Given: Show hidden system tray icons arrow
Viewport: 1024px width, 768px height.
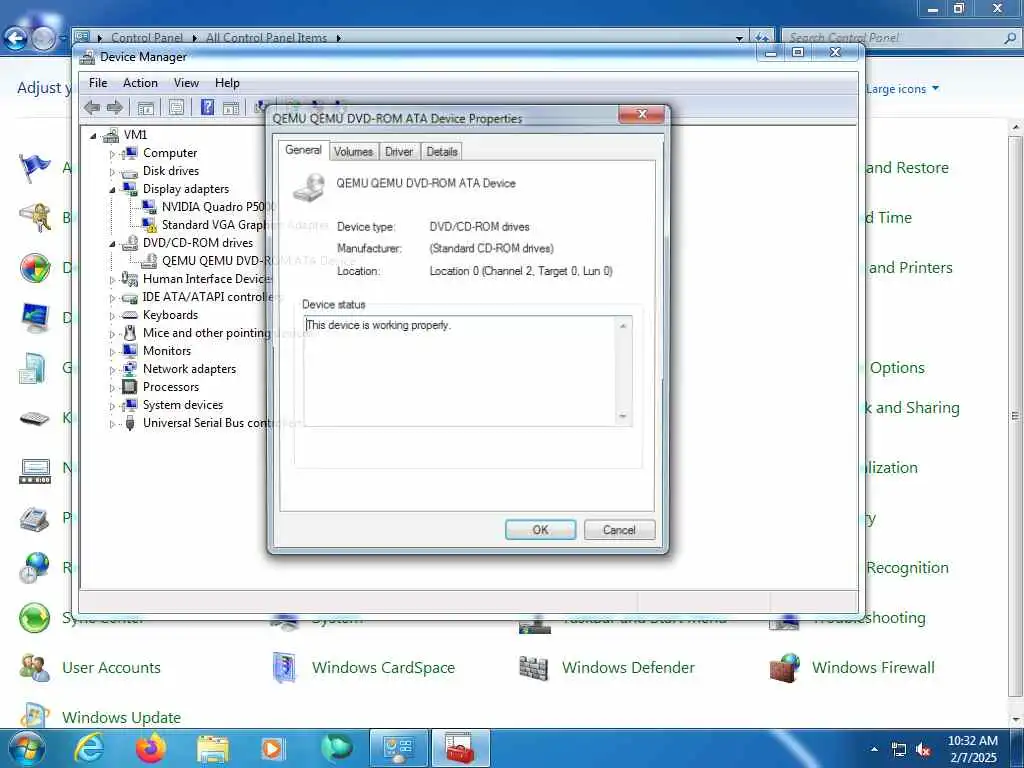Looking at the screenshot, I should click(874, 749).
